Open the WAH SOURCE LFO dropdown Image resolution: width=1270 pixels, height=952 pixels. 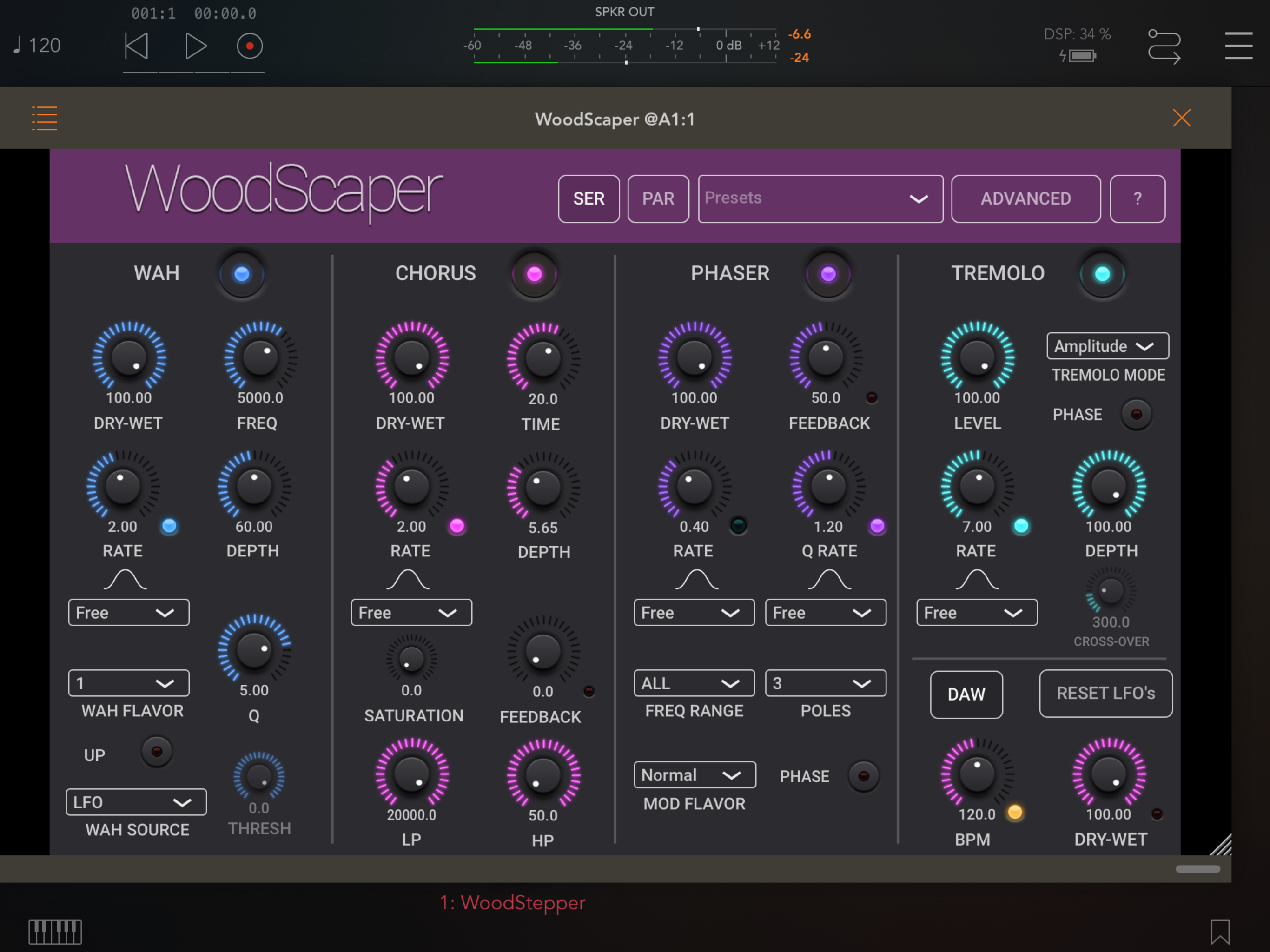pos(136,802)
